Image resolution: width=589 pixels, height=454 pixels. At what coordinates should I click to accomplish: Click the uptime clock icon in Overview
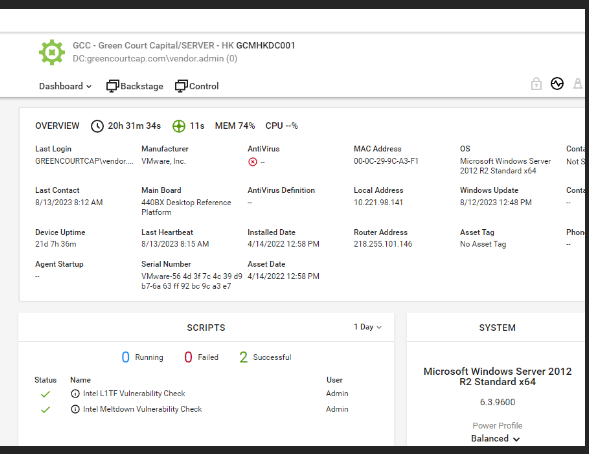click(97, 126)
